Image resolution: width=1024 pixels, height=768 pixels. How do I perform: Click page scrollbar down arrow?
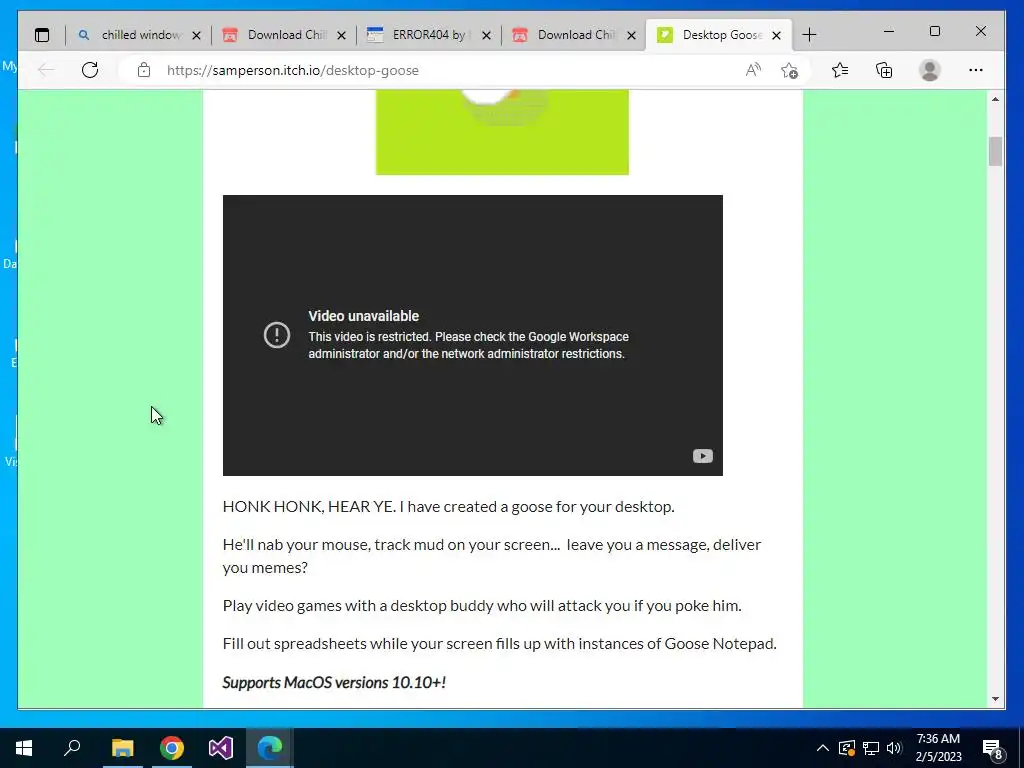tap(995, 699)
